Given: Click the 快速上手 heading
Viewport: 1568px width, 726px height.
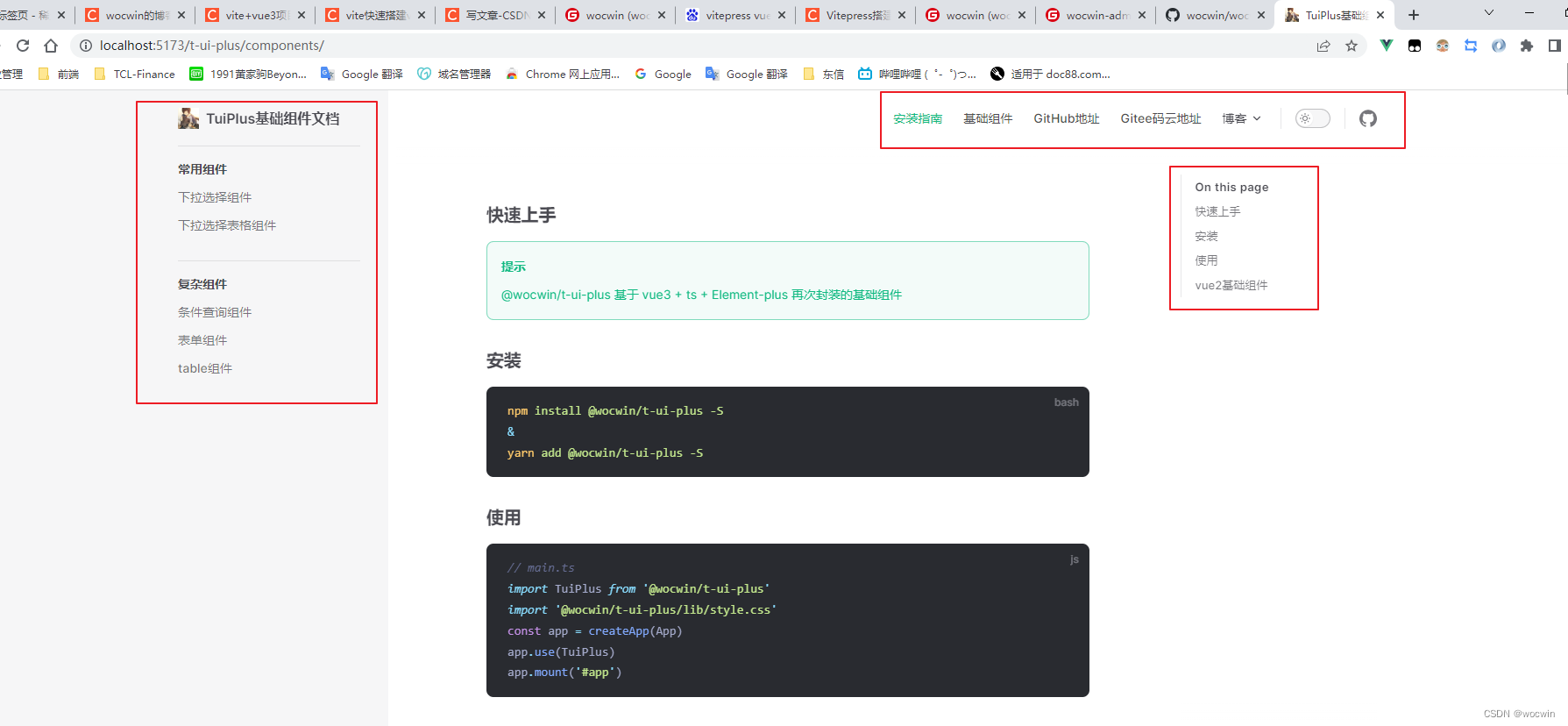Looking at the screenshot, I should [521, 215].
